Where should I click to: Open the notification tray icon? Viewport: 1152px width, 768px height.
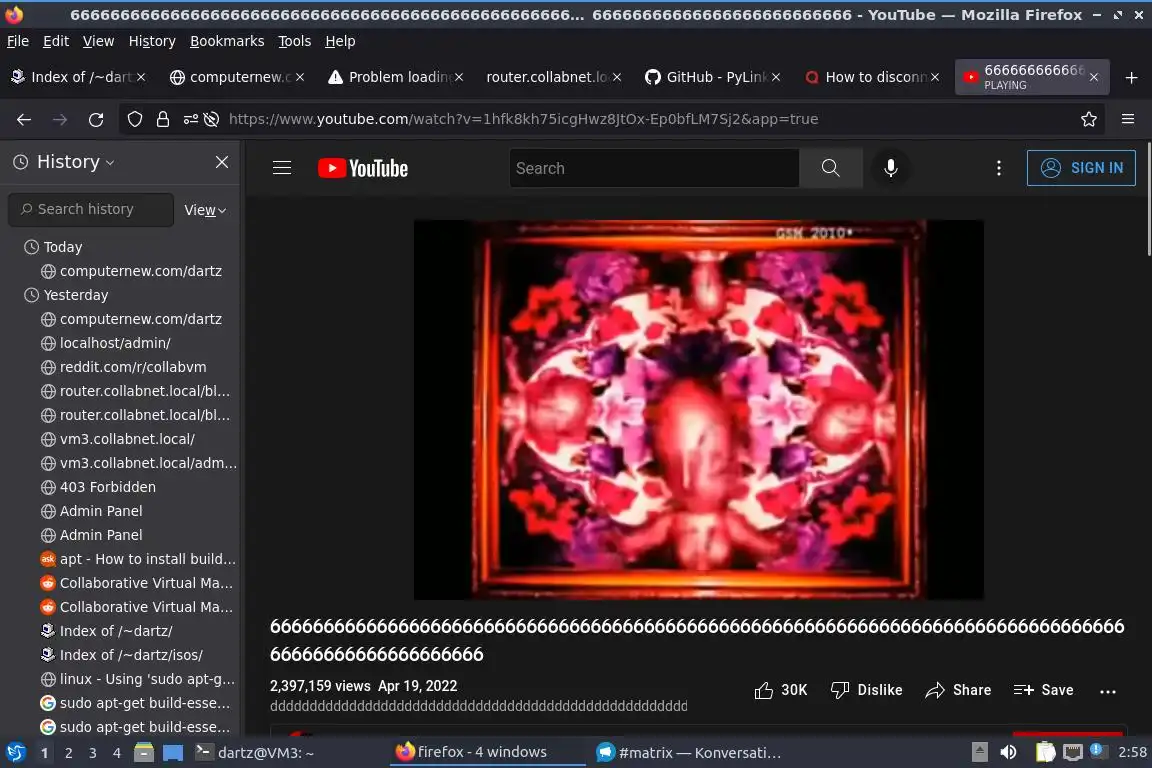coord(1098,750)
